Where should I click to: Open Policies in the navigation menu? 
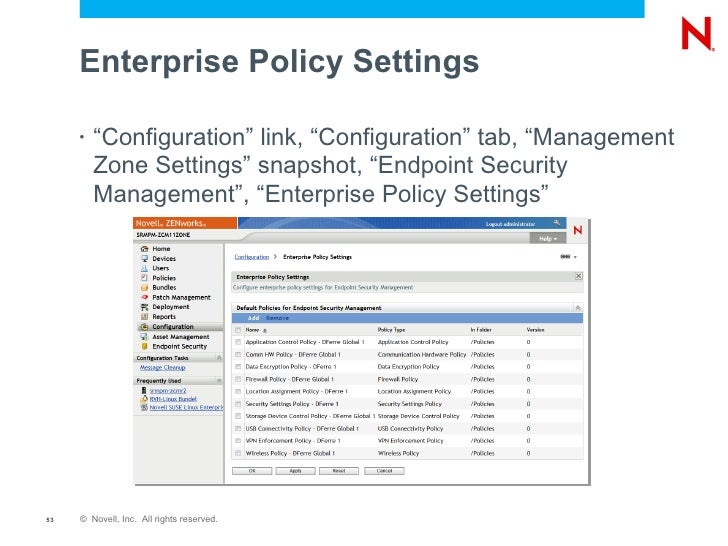click(x=164, y=278)
